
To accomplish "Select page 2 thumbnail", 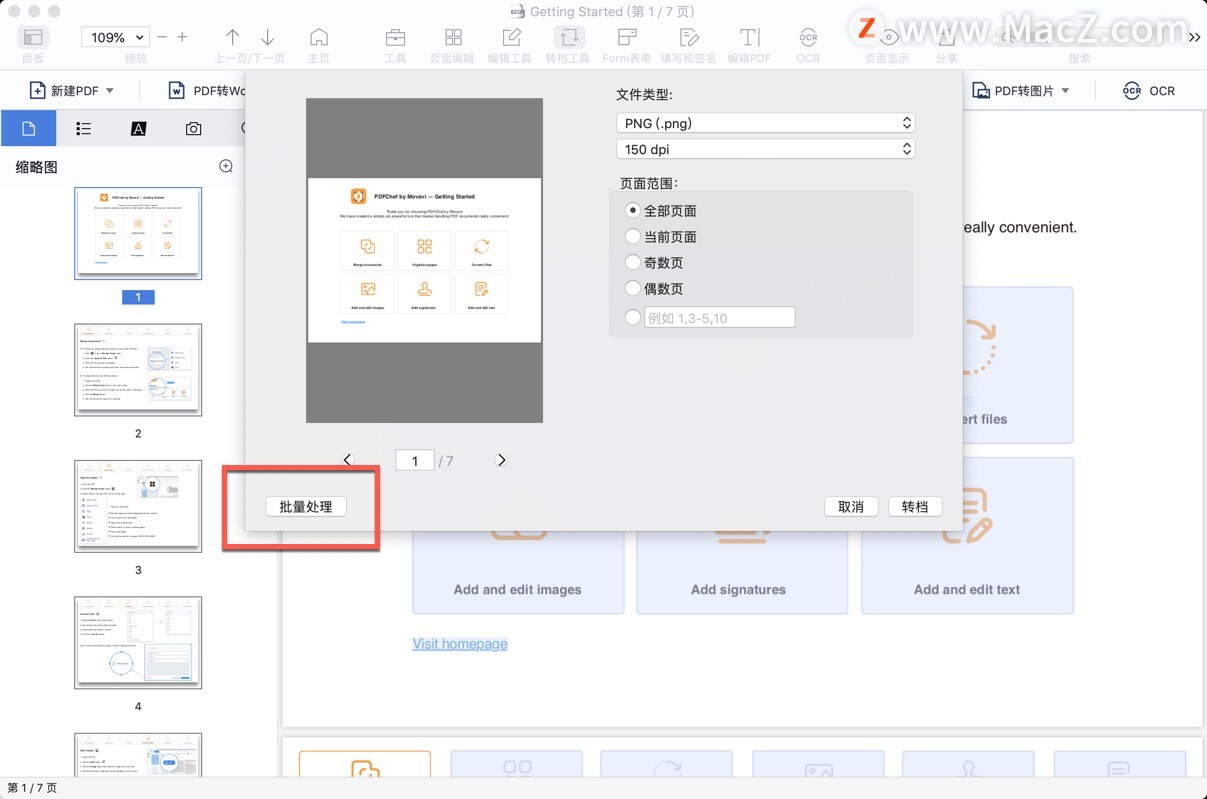I will tap(138, 370).
